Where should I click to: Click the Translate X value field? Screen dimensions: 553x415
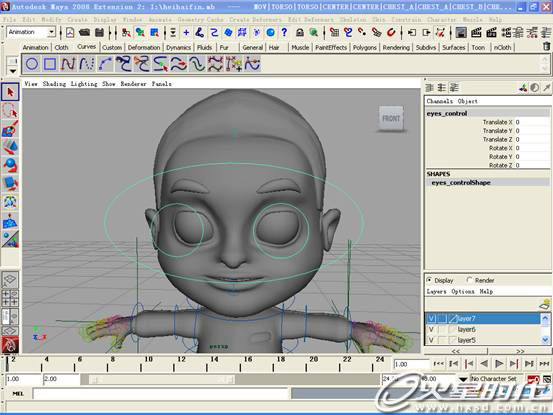pos(532,122)
